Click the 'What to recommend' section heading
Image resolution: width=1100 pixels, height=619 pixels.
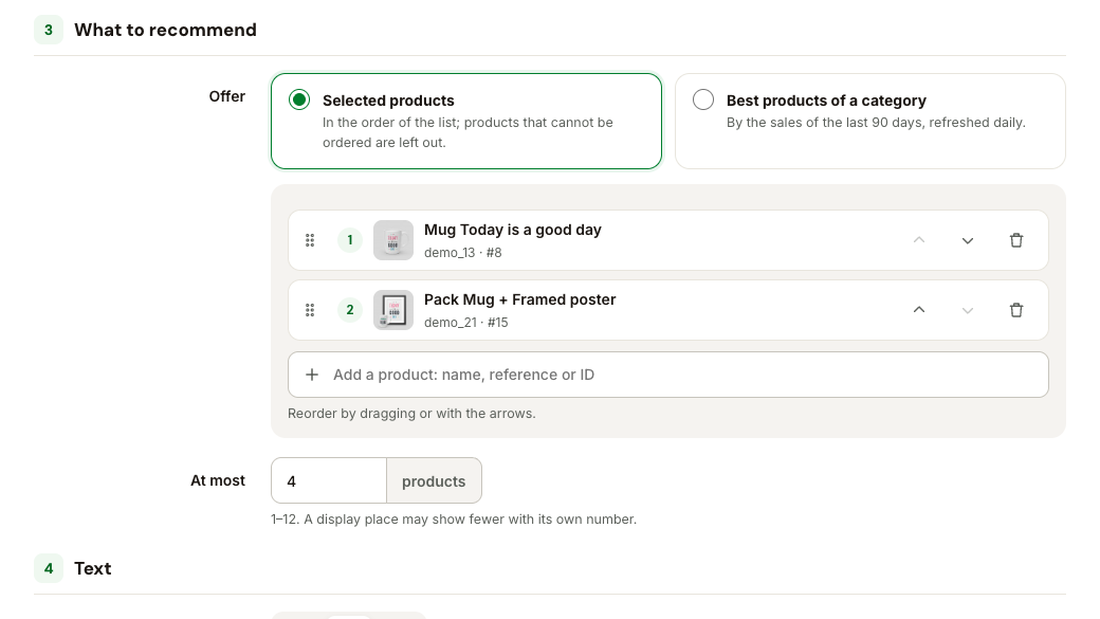[166, 30]
